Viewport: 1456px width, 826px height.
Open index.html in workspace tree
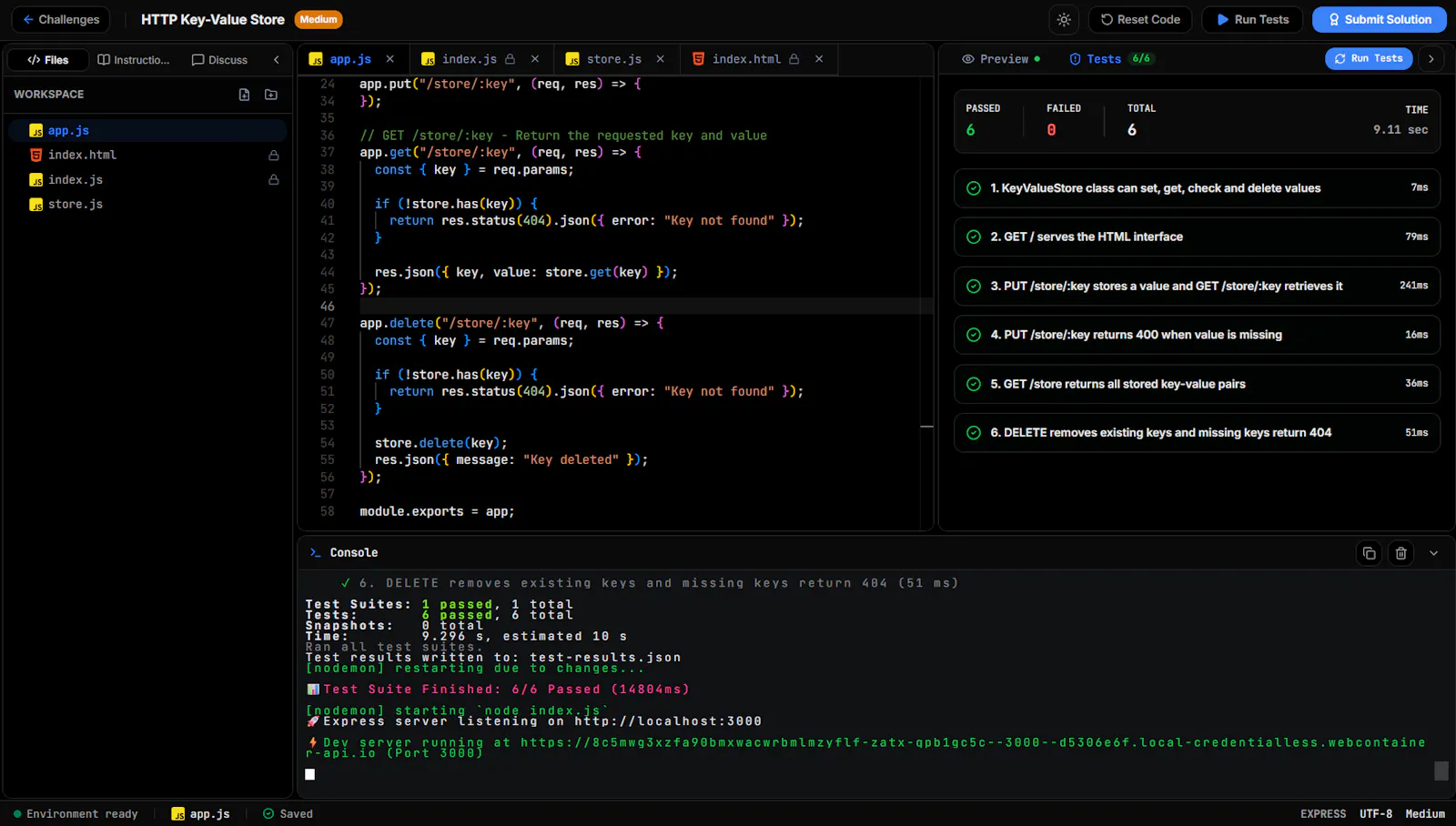[x=147, y=156]
